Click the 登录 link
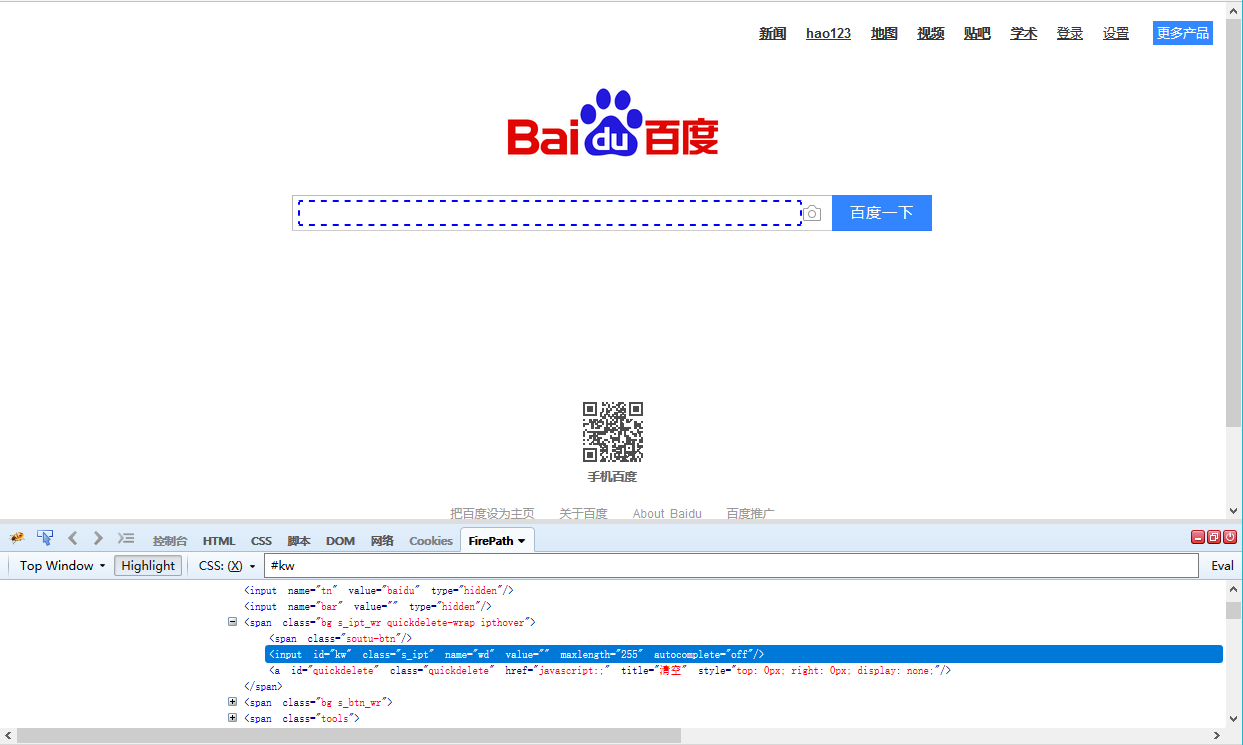This screenshot has height=745, width=1243. click(1070, 33)
